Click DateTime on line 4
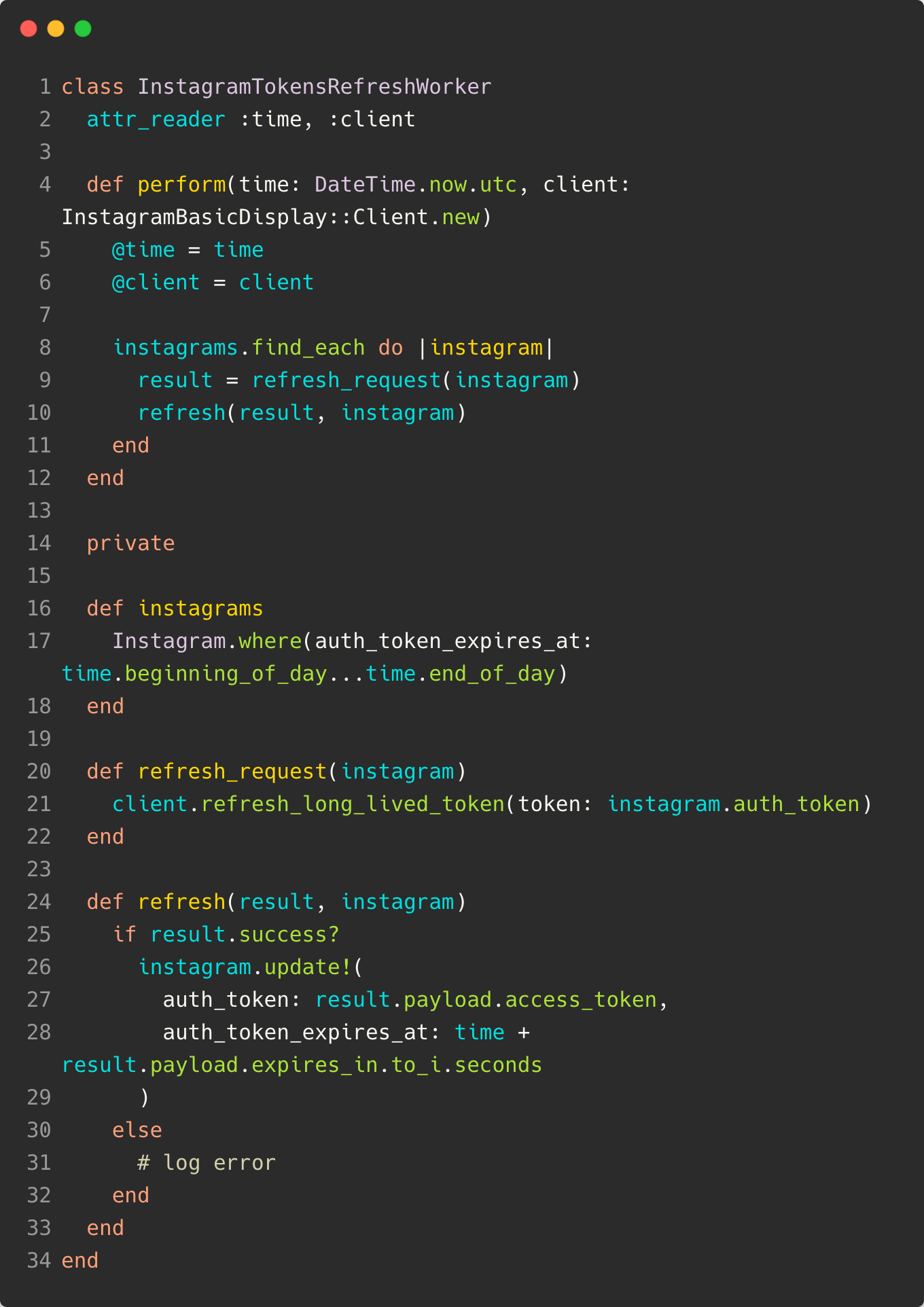The width and height of the screenshot is (924, 1307). [x=365, y=185]
